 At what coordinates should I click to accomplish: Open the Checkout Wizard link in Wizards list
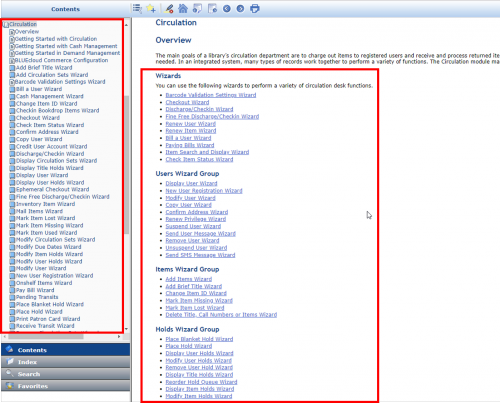click(x=187, y=102)
